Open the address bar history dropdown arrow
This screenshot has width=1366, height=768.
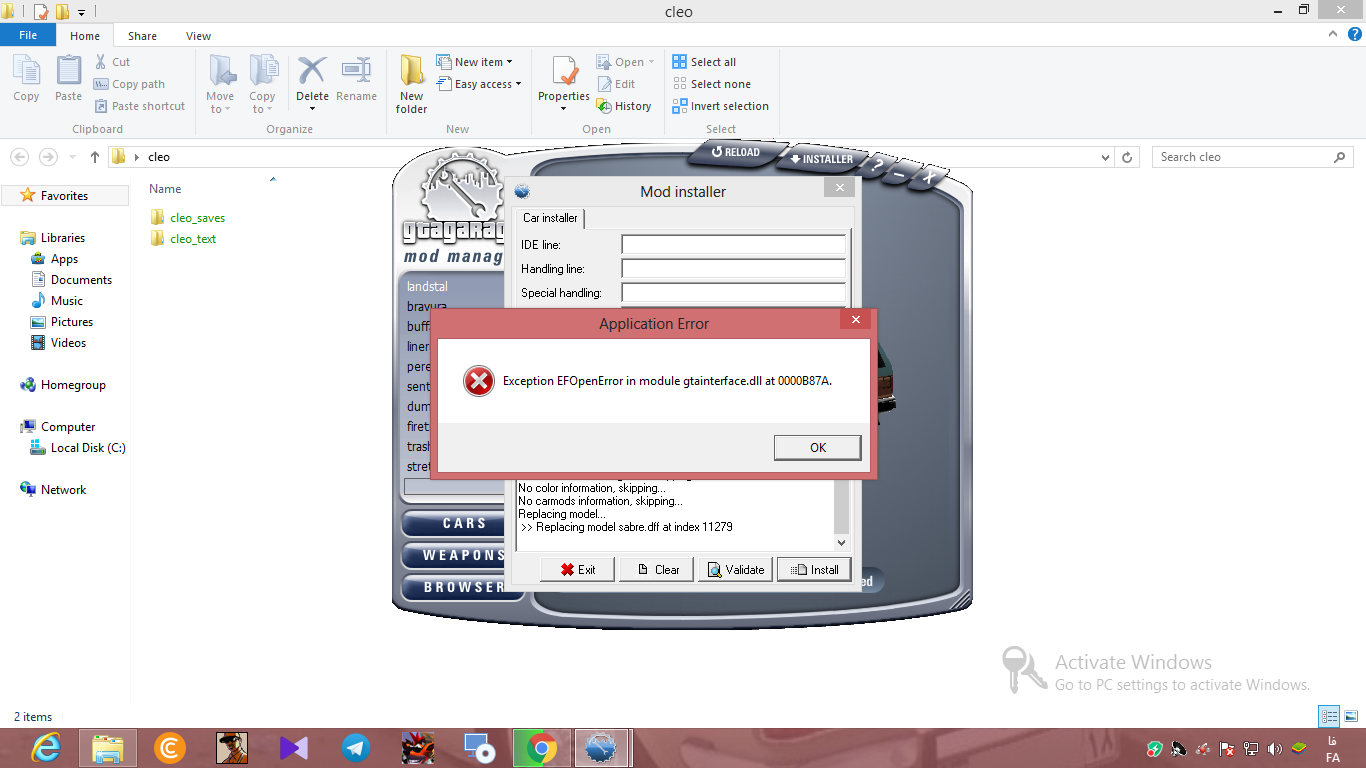click(1105, 157)
